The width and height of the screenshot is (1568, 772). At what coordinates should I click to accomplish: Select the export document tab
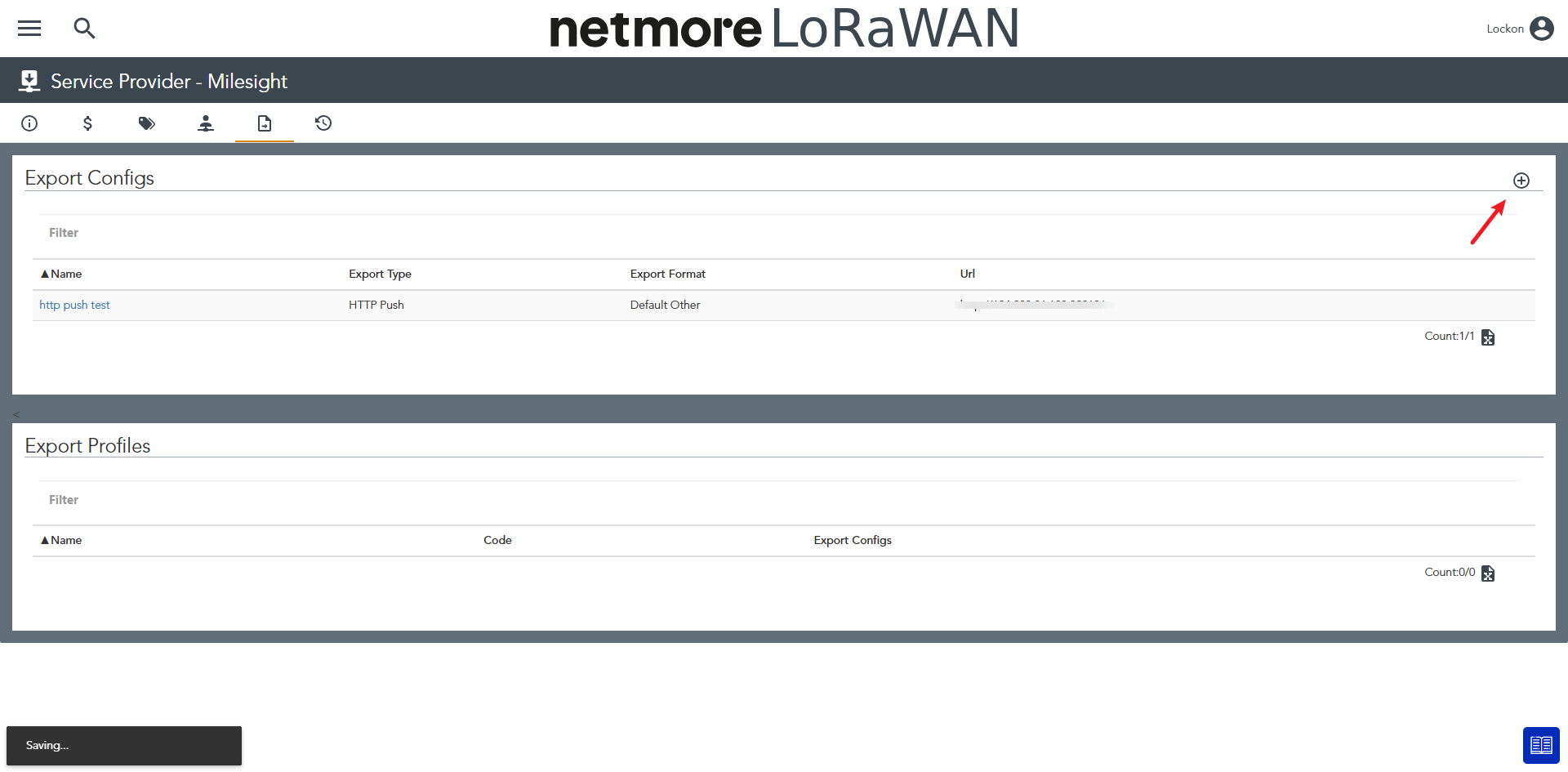pyautogui.click(x=265, y=123)
